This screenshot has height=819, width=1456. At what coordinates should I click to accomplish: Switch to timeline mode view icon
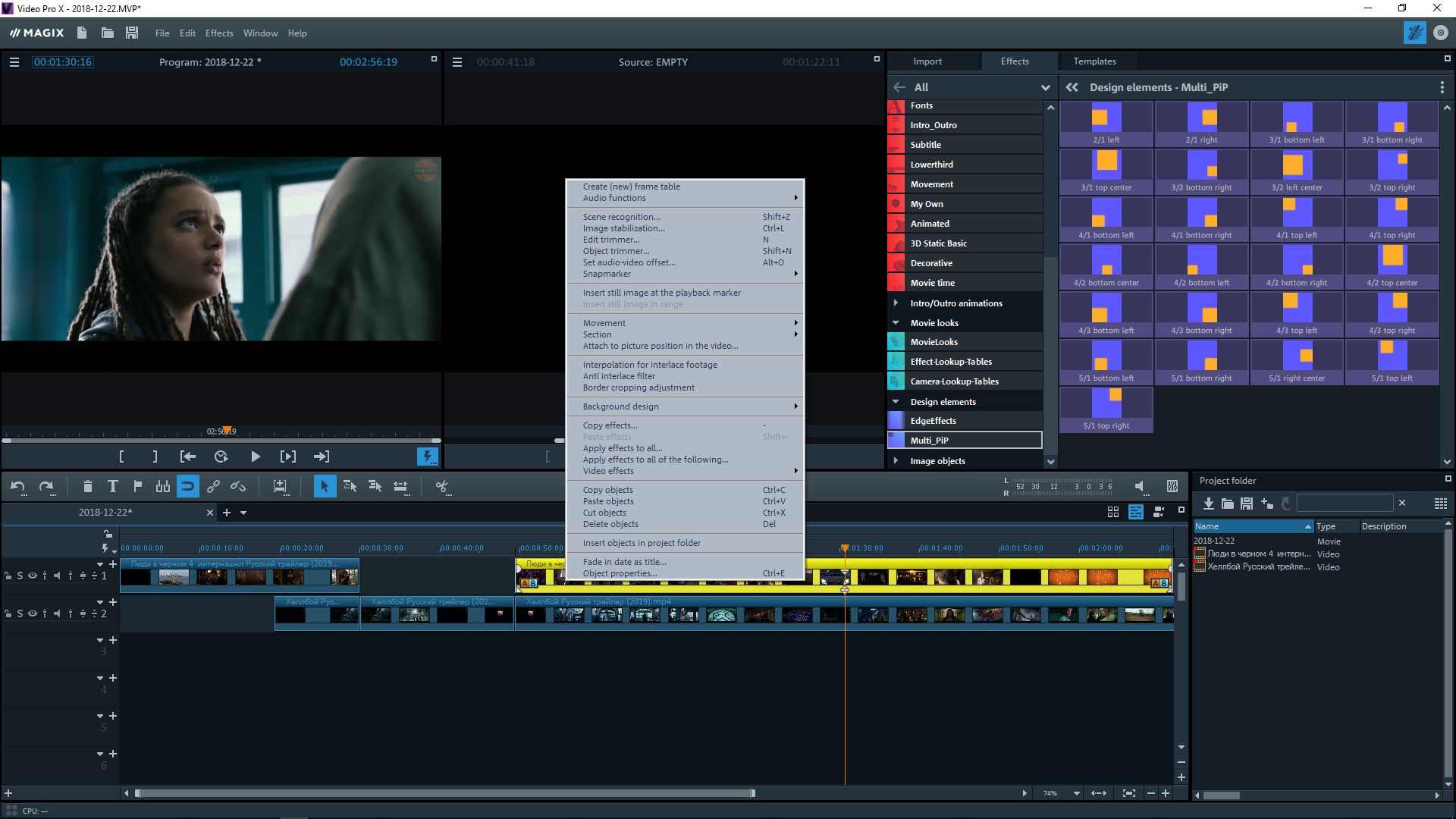[1136, 513]
